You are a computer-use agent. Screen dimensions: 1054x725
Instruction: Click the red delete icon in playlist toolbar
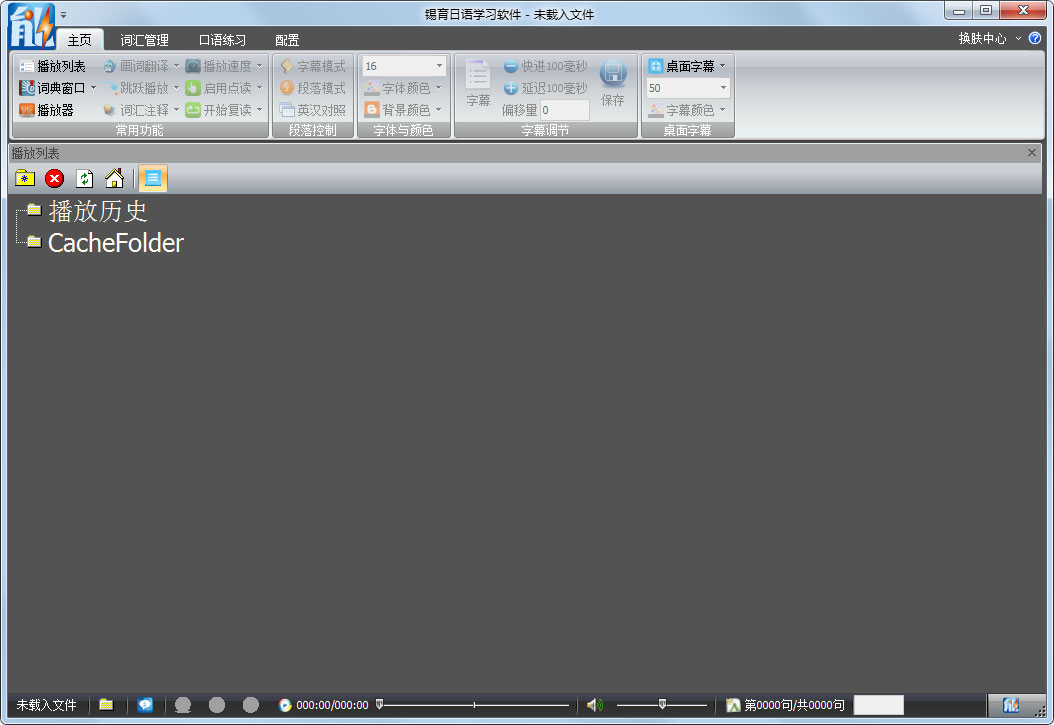tap(54, 178)
